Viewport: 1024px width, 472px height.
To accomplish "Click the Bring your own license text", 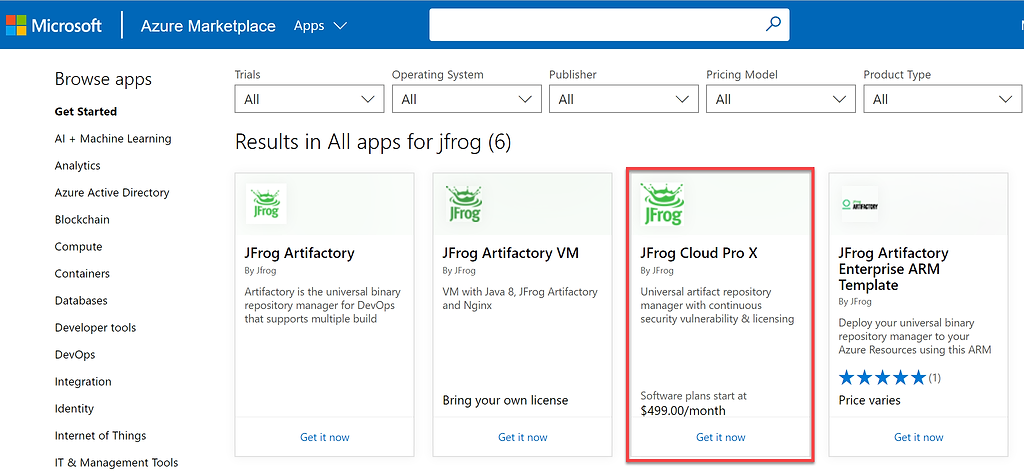I will pos(505,400).
